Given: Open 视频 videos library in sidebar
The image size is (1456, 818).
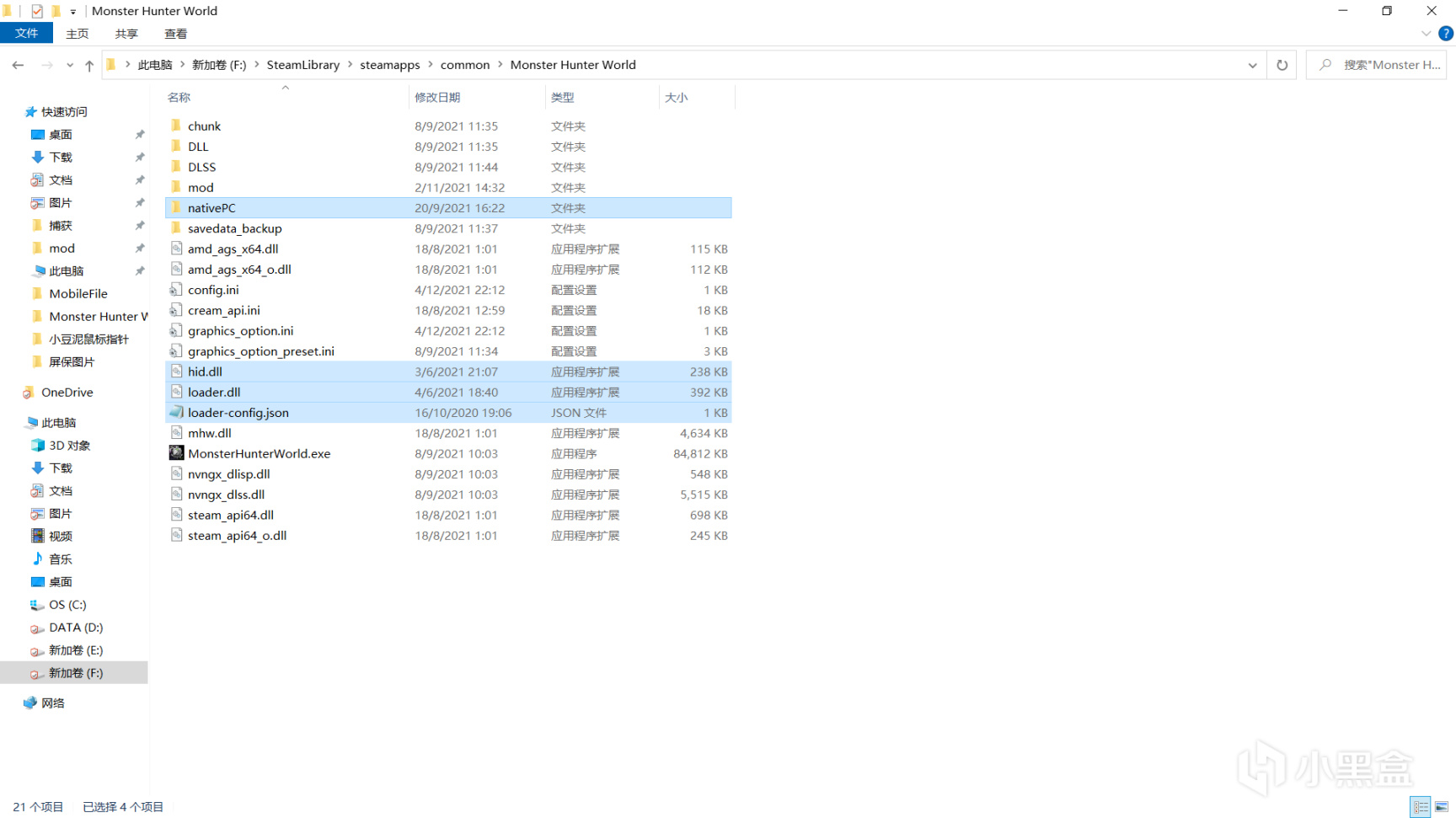Looking at the screenshot, I should [60, 537].
